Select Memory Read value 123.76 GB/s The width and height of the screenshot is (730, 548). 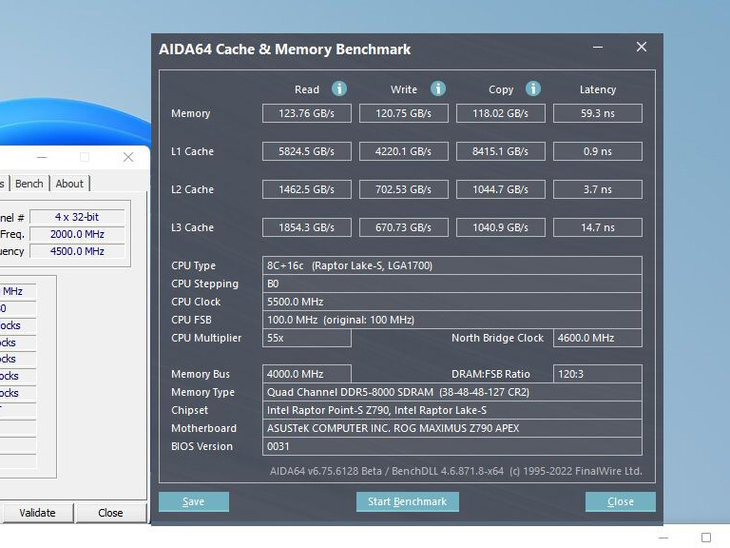307,113
